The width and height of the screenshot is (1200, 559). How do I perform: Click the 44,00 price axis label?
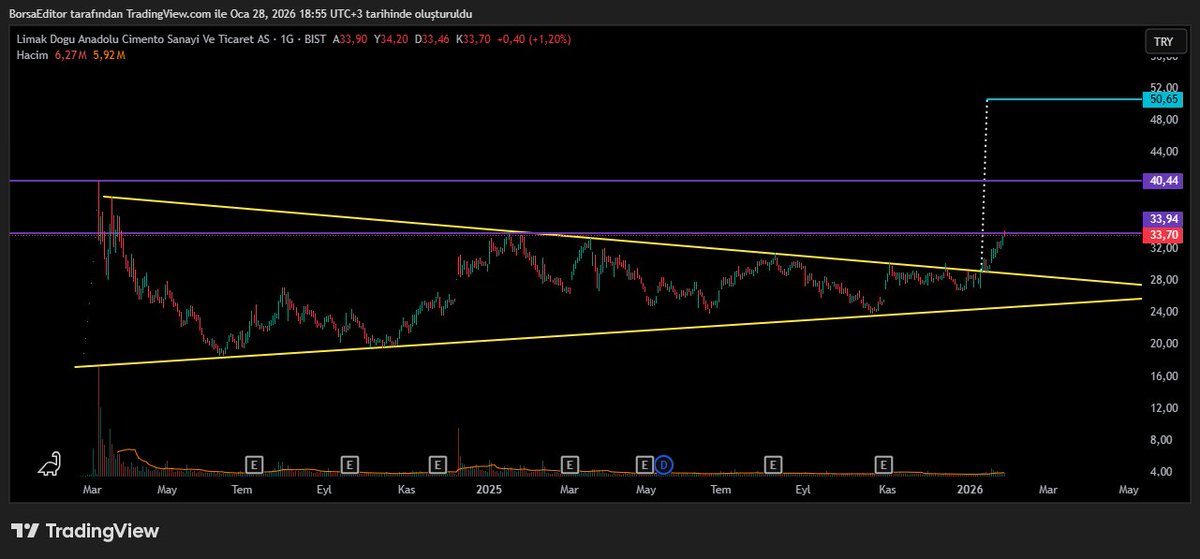point(1164,152)
